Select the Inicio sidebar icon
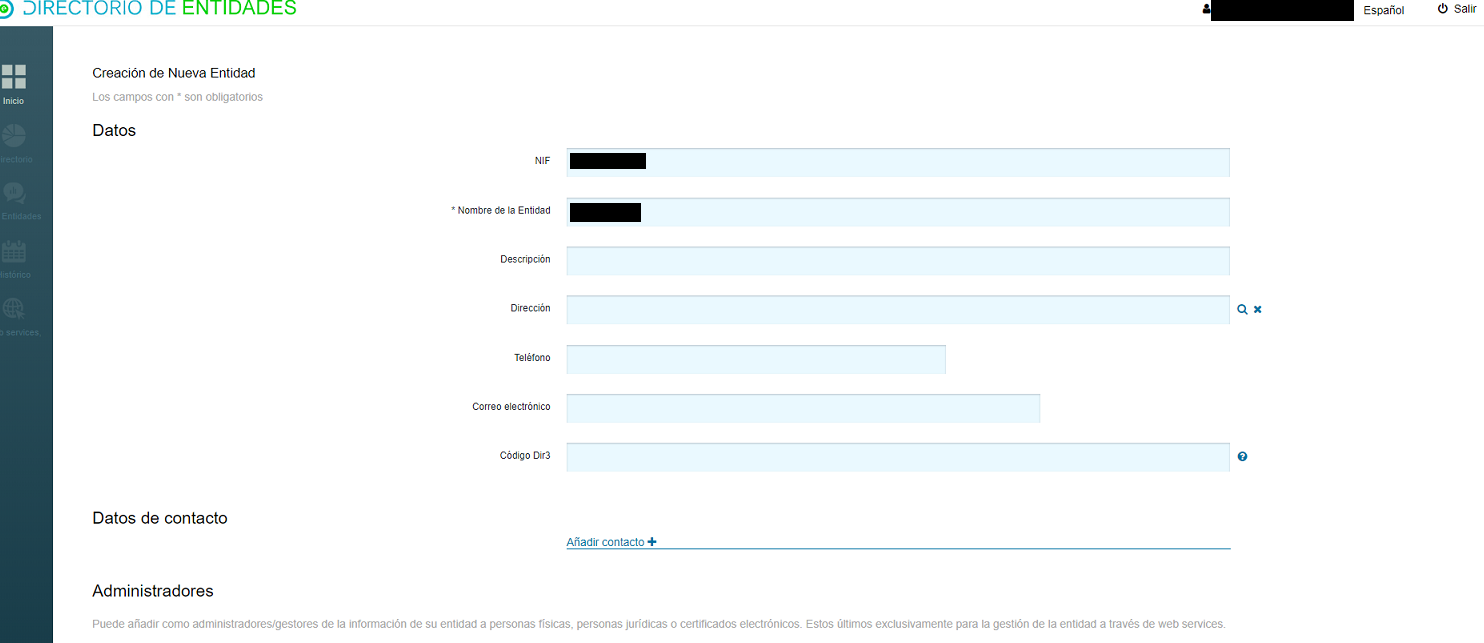1484x643 pixels. (x=14, y=80)
